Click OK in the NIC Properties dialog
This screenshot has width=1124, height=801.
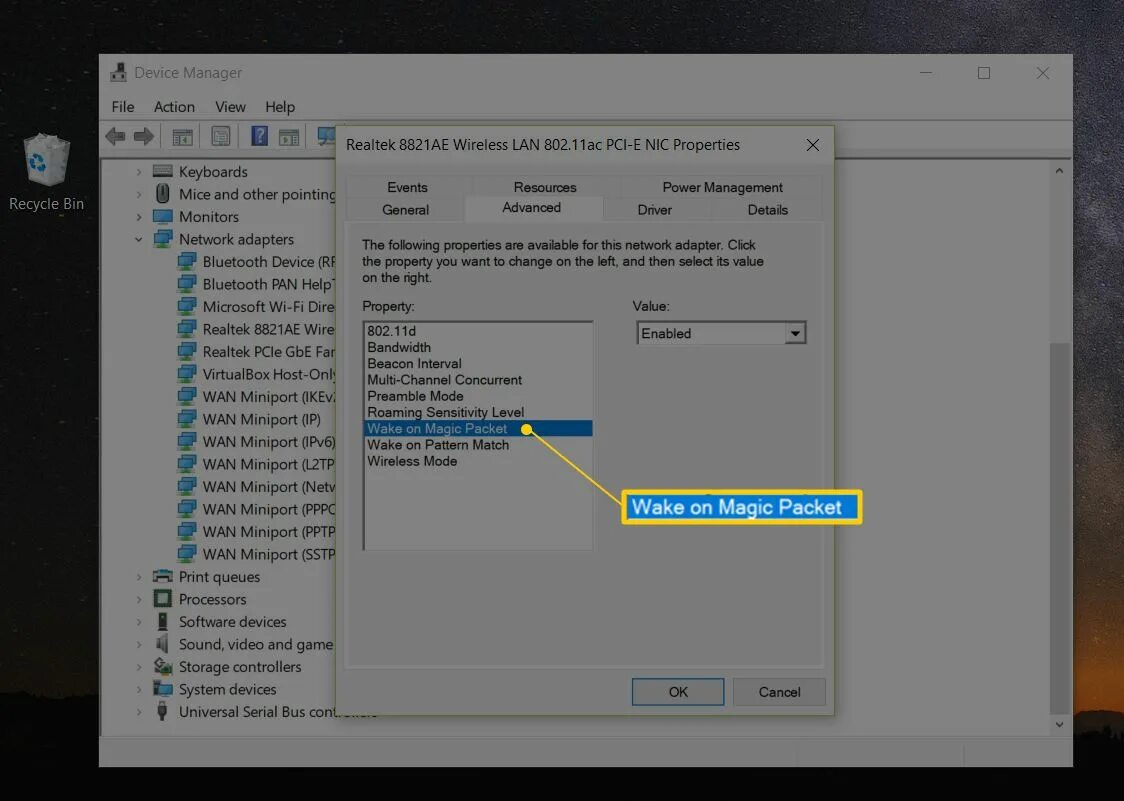pyautogui.click(x=677, y=692)
